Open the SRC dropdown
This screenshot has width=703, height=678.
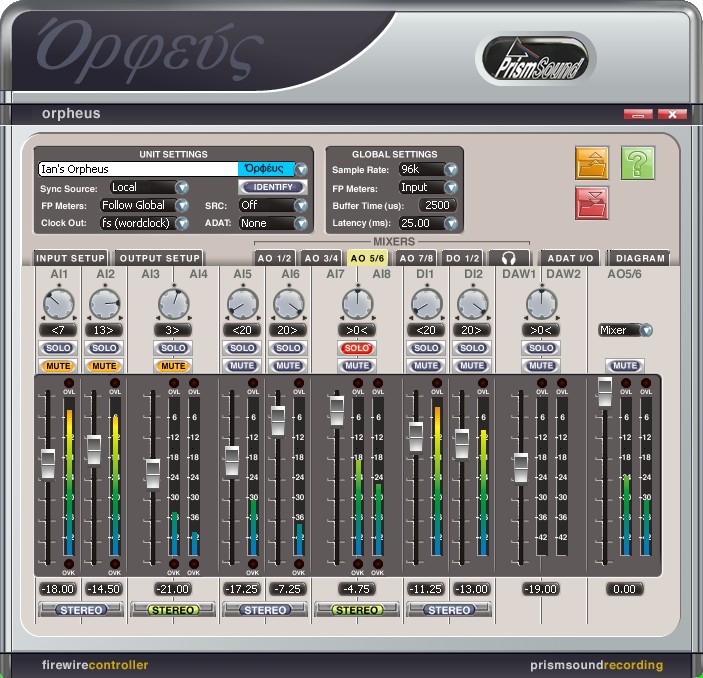coord(301,205)
